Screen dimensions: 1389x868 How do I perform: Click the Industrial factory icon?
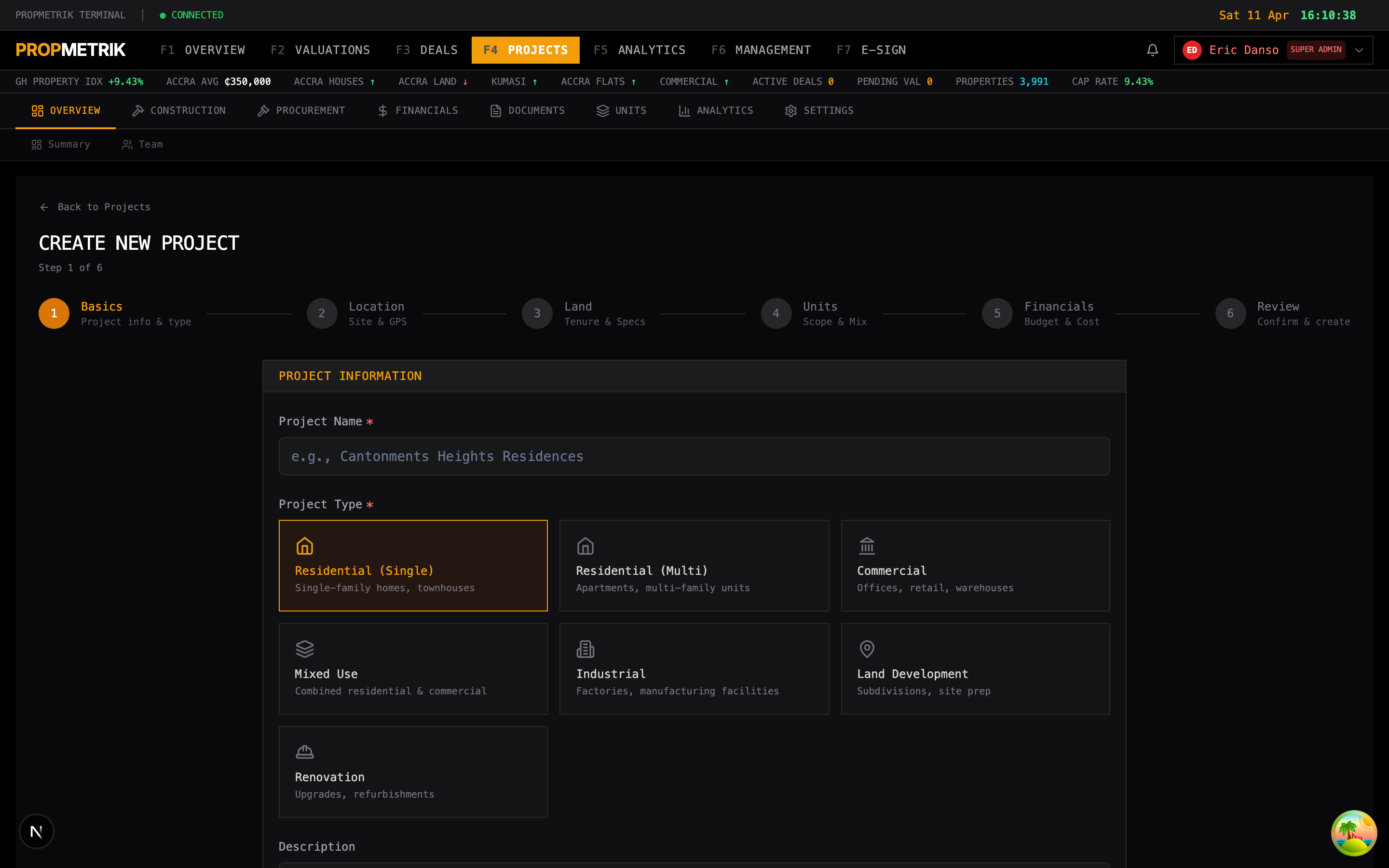585,649
